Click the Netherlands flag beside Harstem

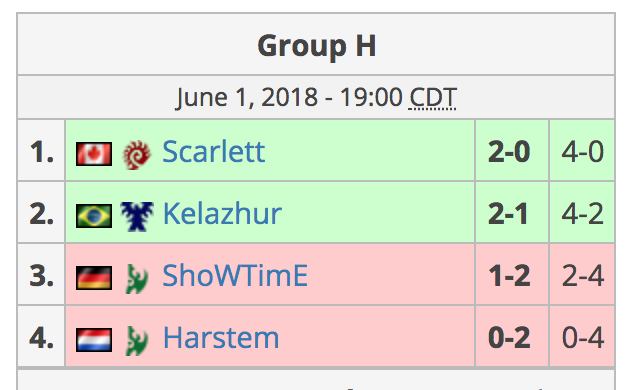pyautogui.click(x=94, y=339)
